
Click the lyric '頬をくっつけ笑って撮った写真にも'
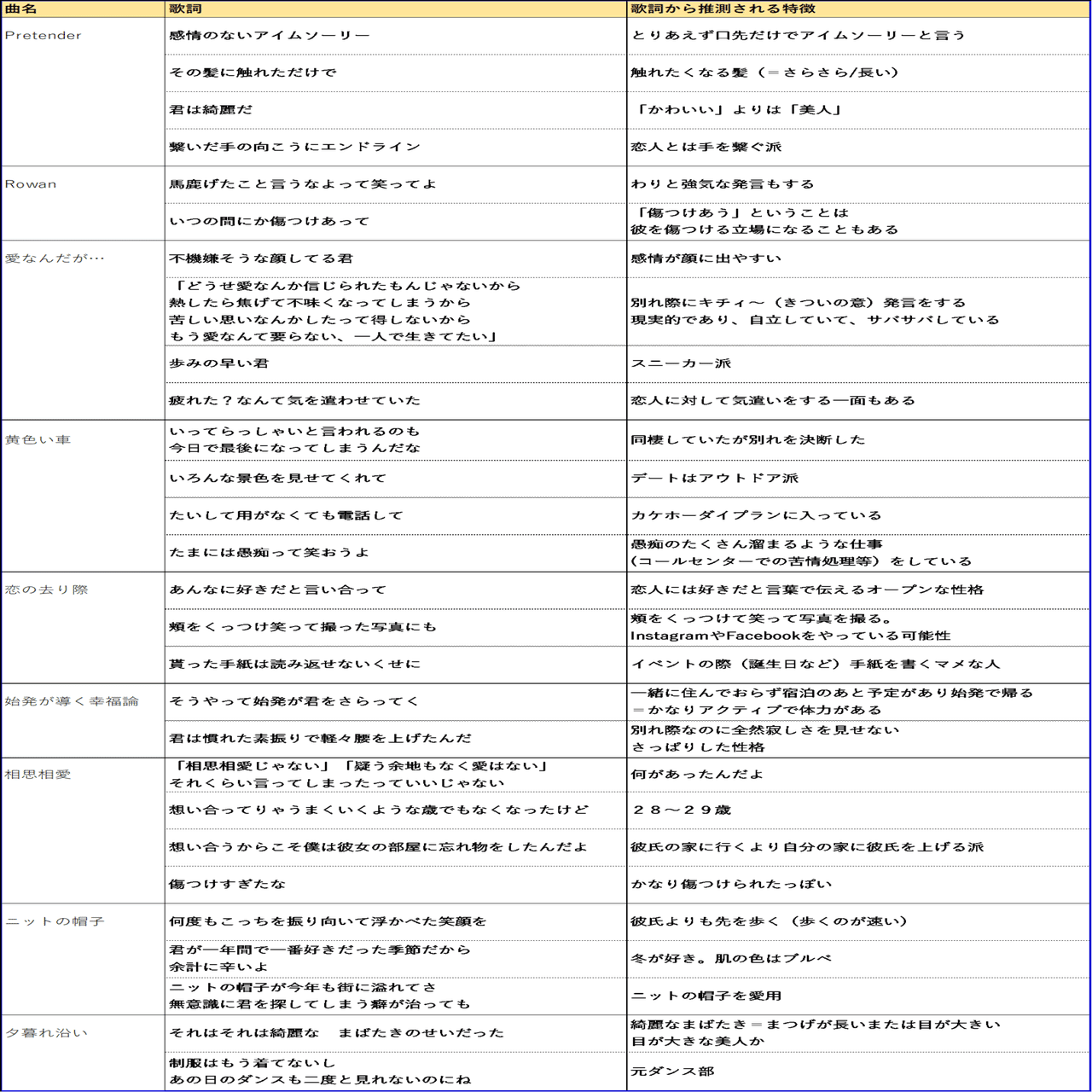tap(396, 627)
